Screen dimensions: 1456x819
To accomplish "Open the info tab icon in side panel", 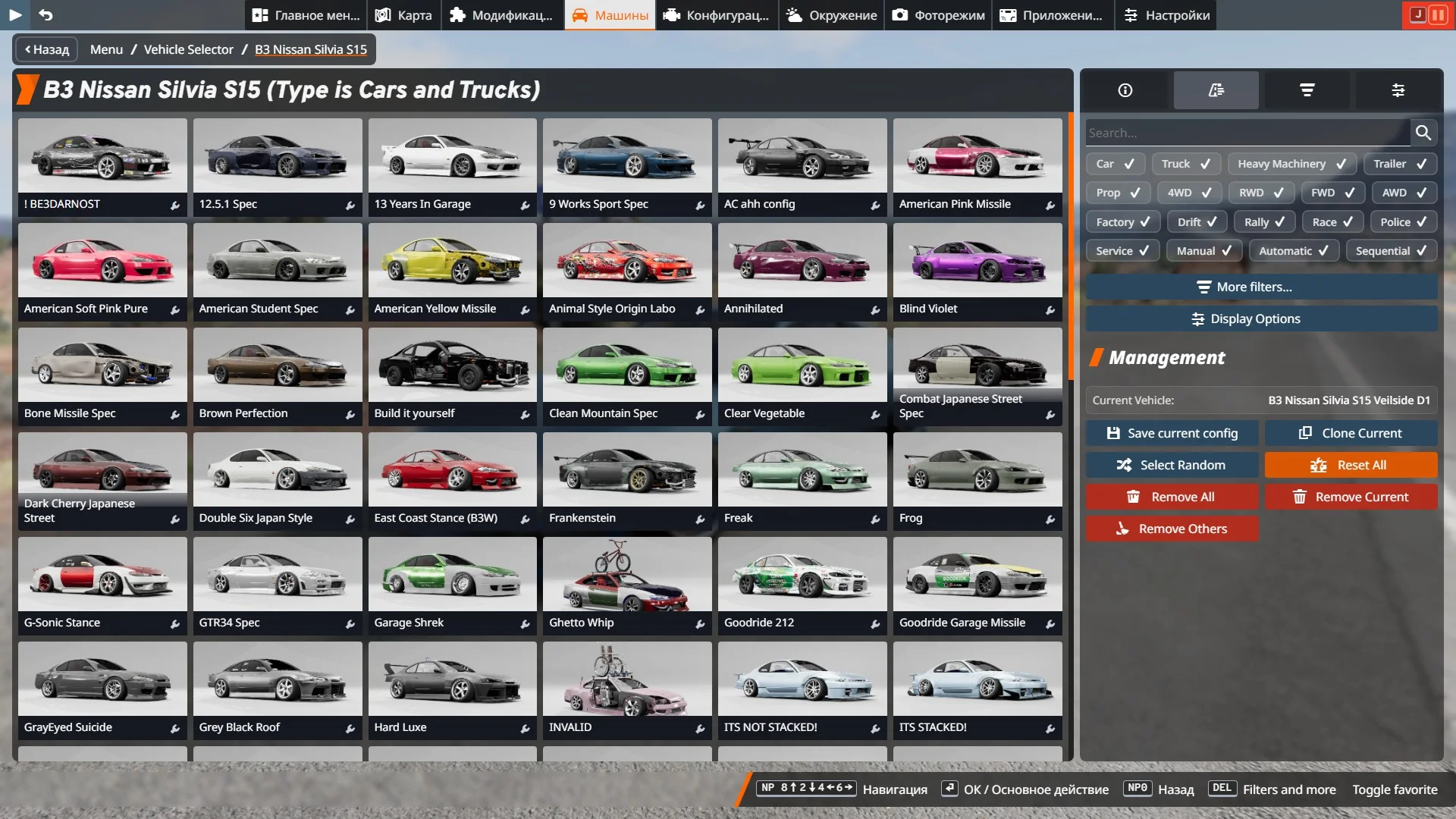I will 1125,90.
